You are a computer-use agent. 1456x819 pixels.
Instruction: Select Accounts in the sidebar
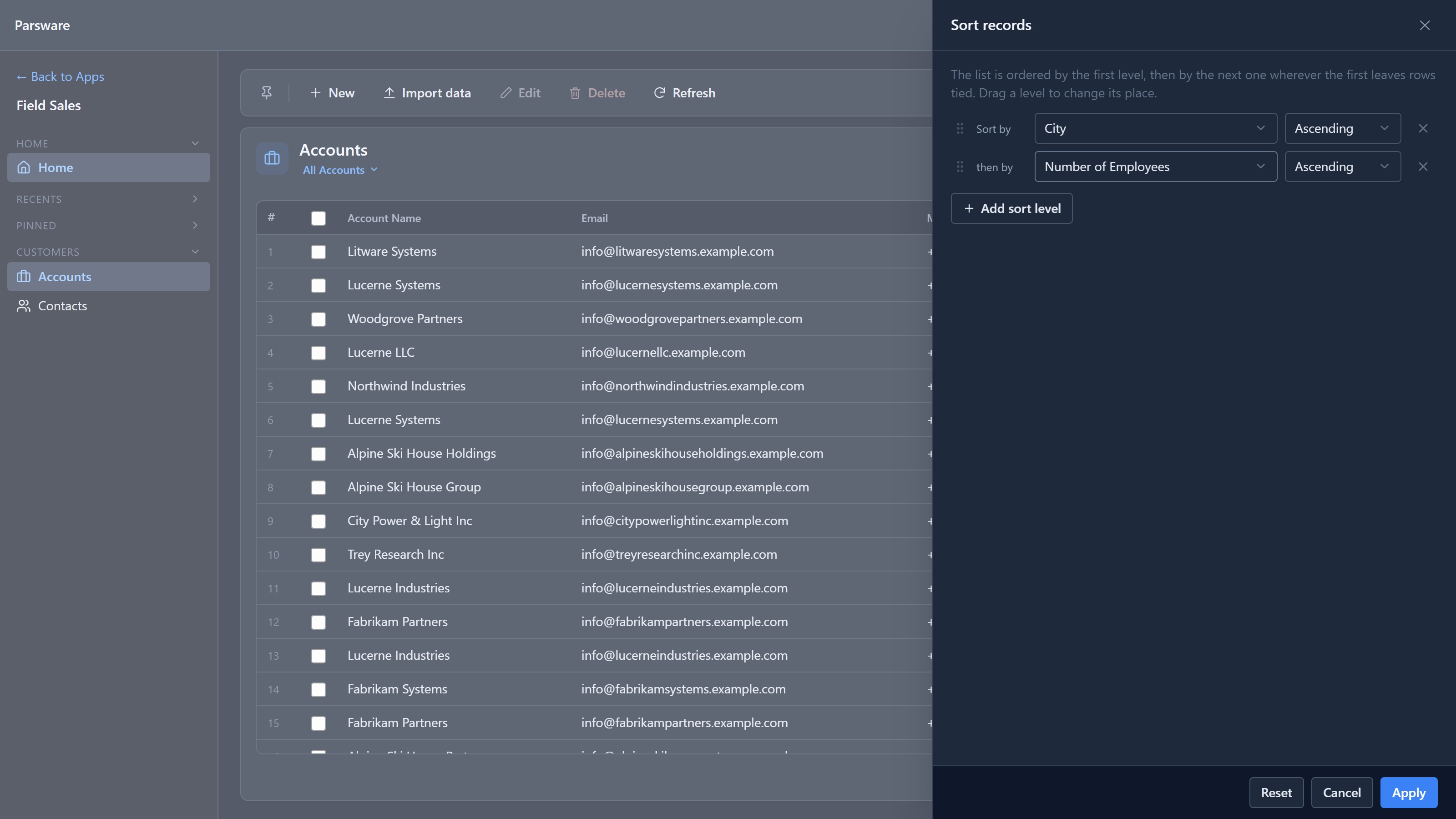point(109,276)
